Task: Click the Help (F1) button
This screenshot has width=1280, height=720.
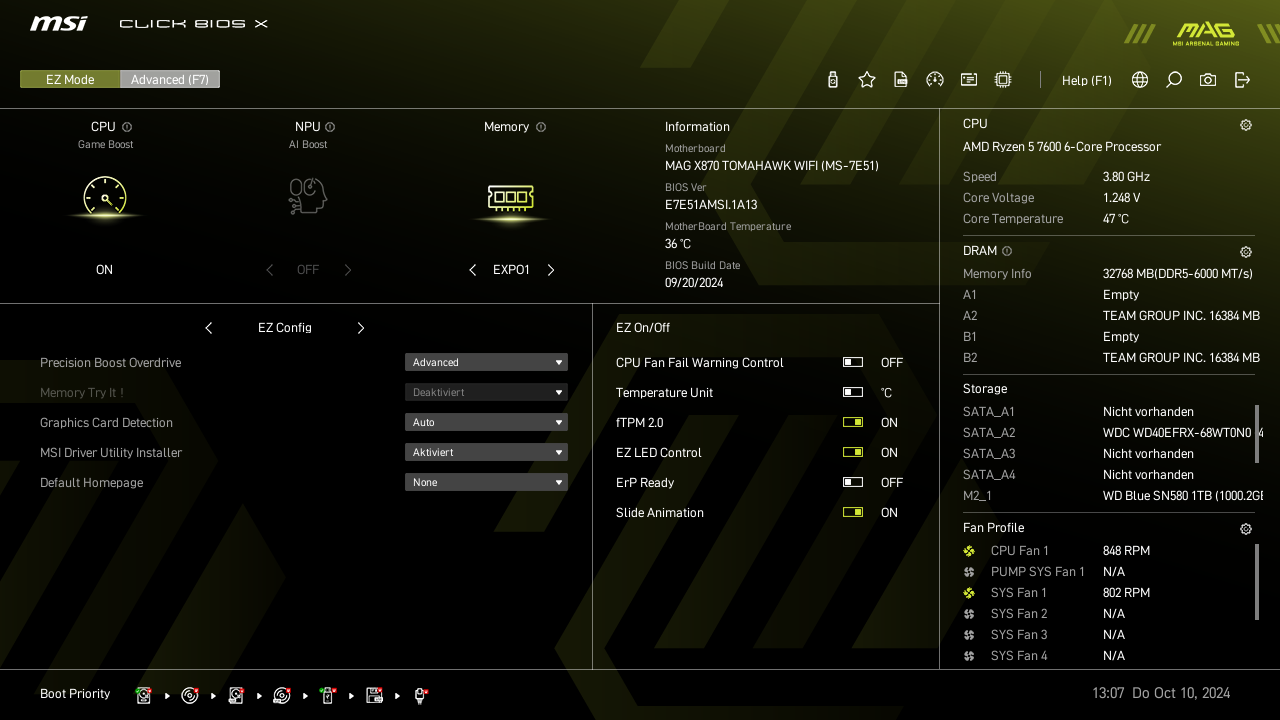Action: [x=1086, y=80]
